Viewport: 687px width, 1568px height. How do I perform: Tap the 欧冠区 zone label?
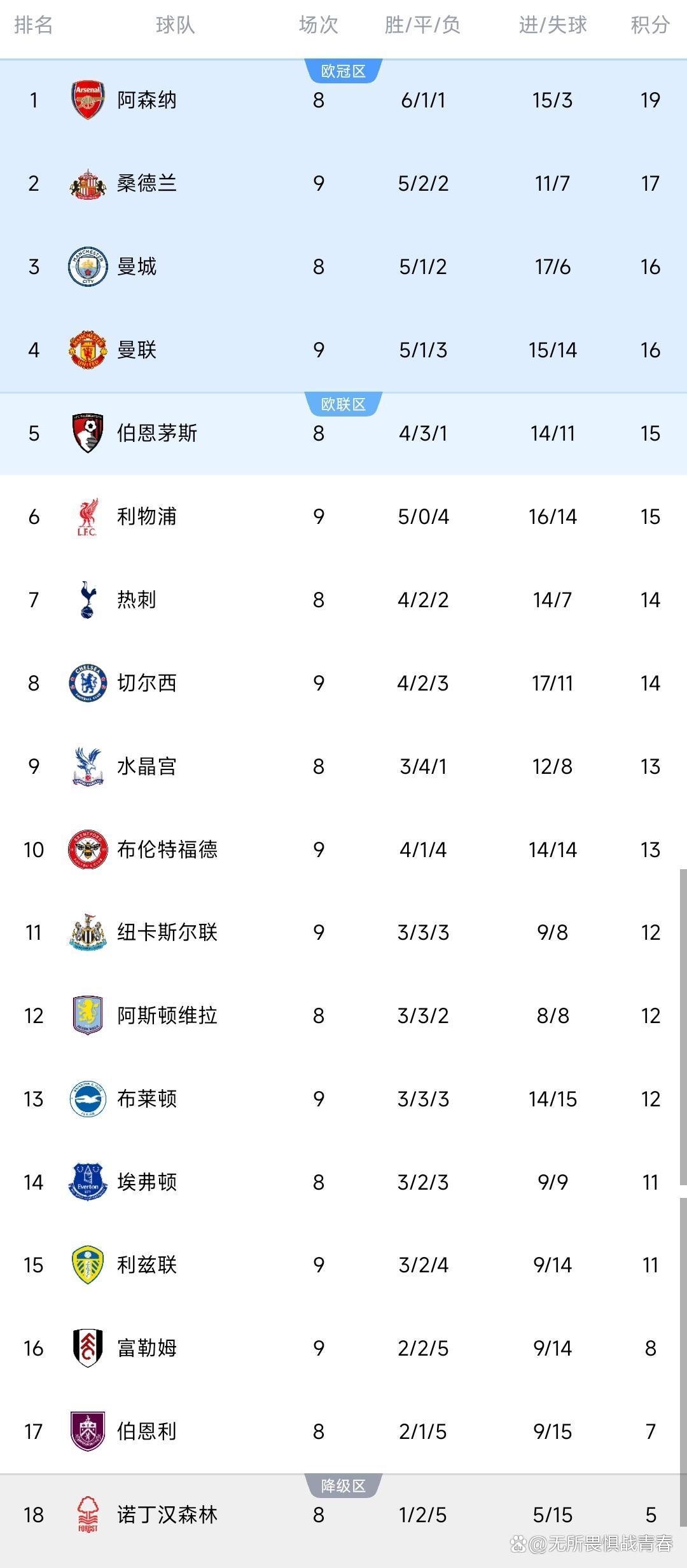[343, 71]
